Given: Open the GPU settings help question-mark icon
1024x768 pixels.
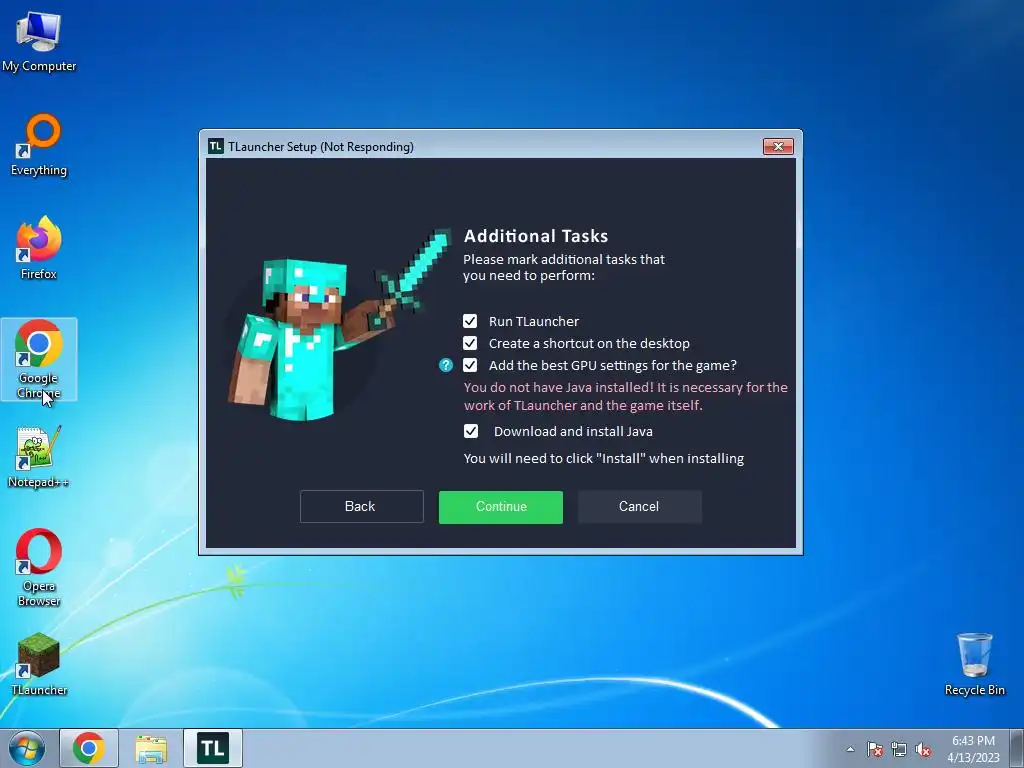Looking at the screenshot, I should point(445,365).
